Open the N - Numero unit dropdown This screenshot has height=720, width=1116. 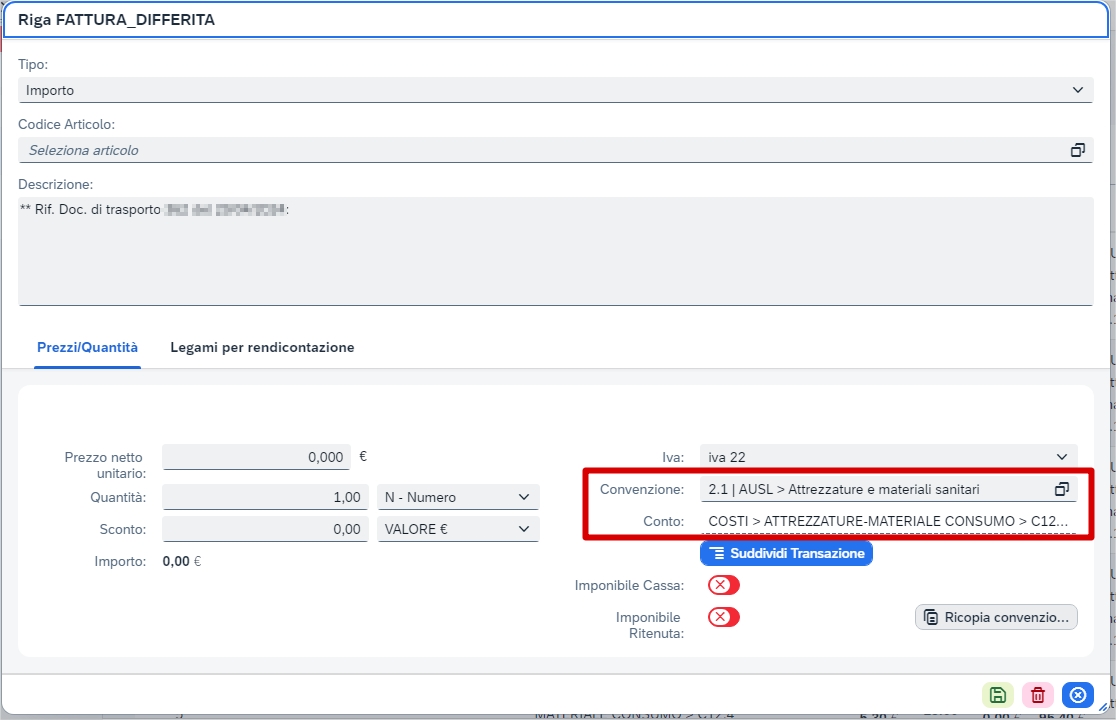tap(458, 497)
